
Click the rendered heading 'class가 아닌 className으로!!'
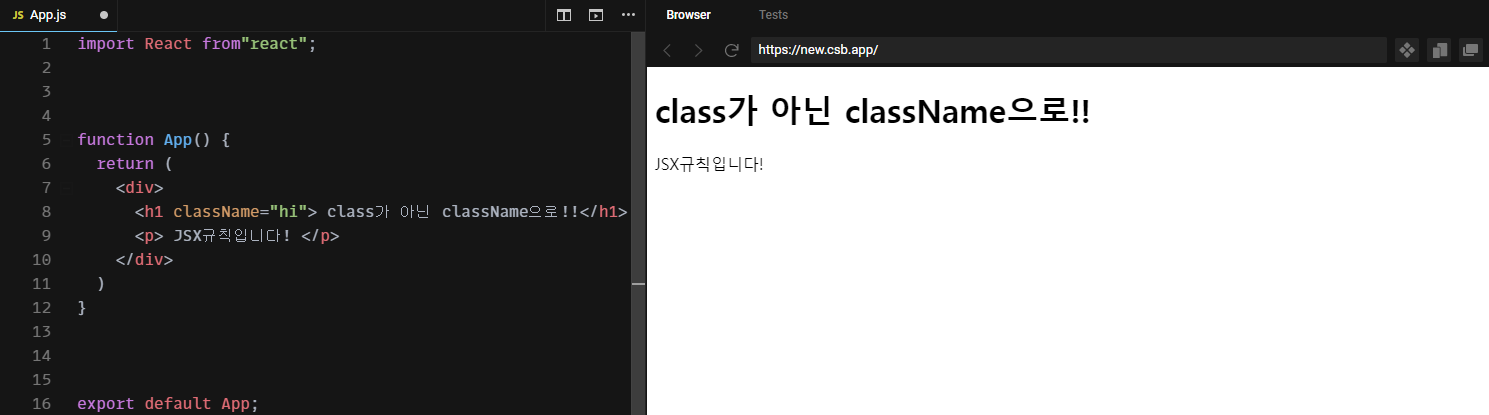pos(873,112)
